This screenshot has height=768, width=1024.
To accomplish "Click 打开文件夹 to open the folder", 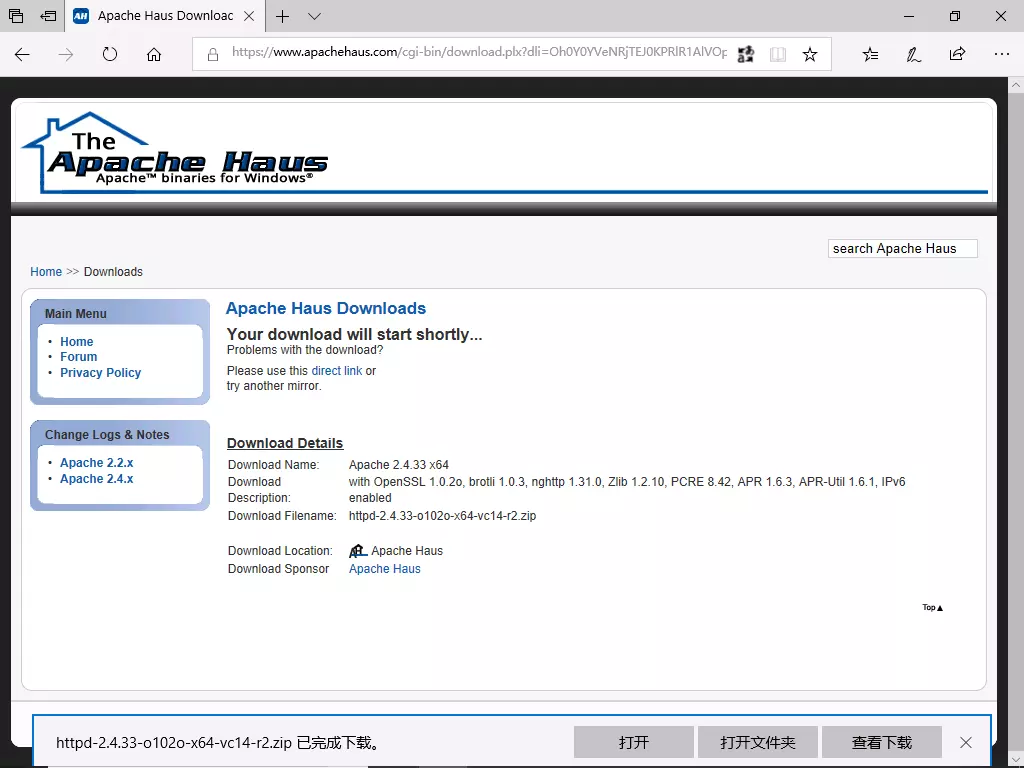I will [758, 743].
